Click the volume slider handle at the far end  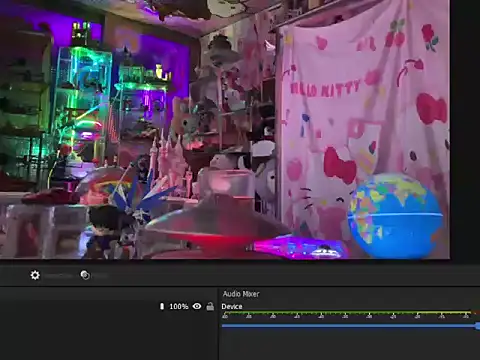[478, 326]
